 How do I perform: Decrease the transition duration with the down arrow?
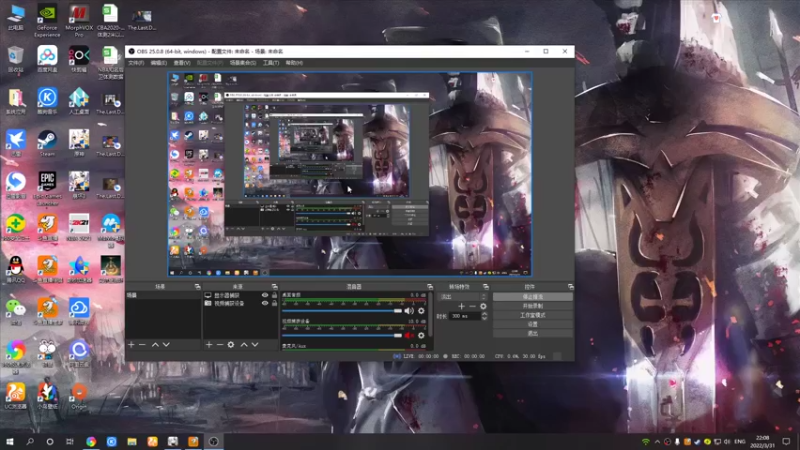[484, 318]
